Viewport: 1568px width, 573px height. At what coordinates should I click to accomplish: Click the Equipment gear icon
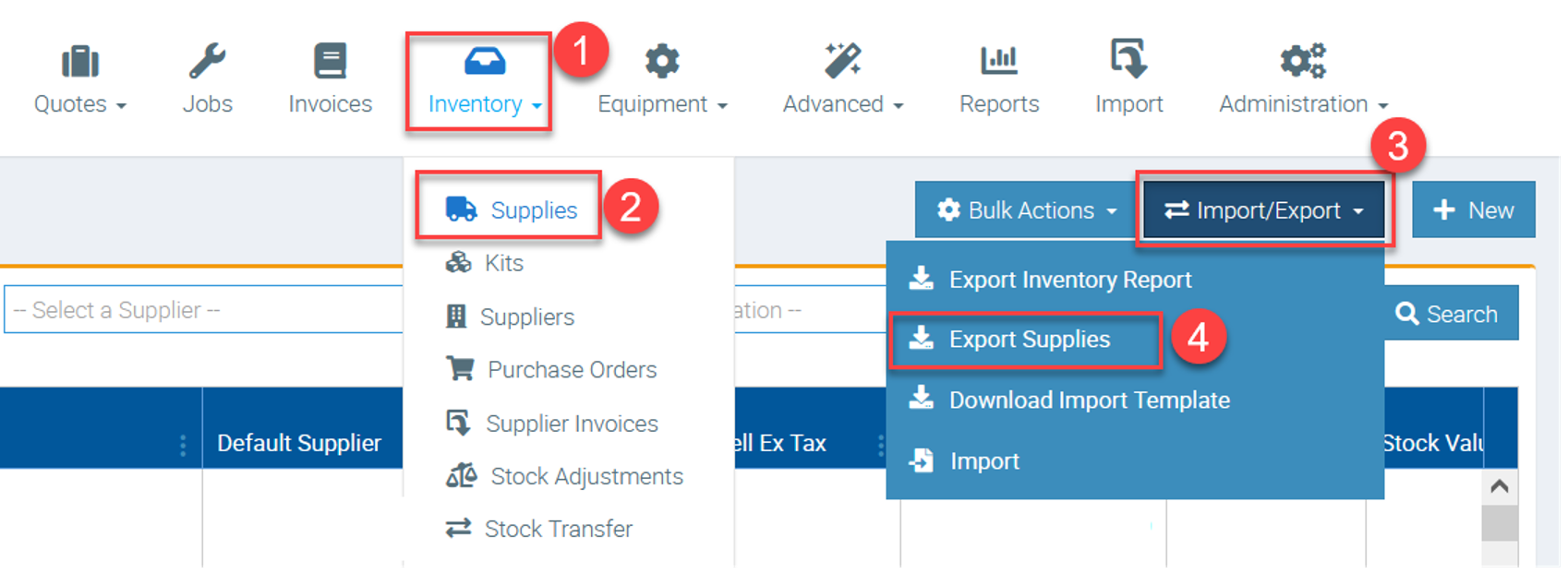pyautogui.click(x=662, y=62)
